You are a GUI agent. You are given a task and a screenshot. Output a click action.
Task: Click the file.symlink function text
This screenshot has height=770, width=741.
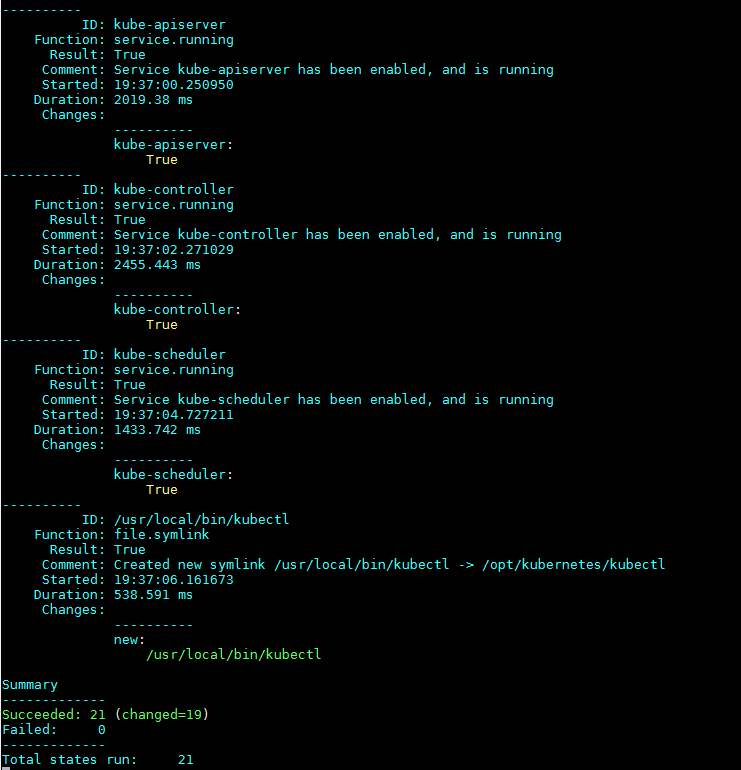(x=161, y=534)
